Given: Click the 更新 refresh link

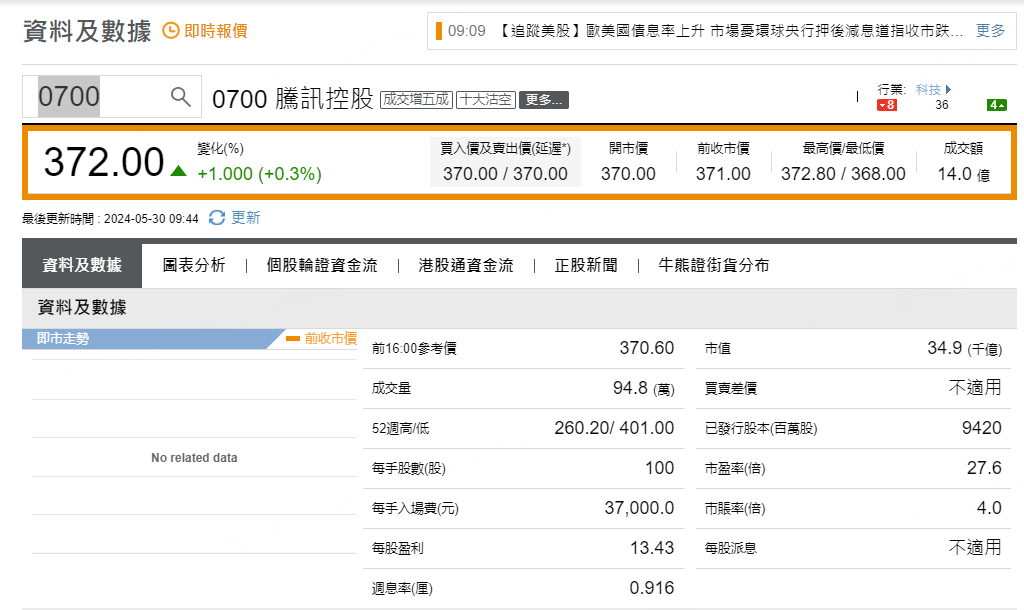Looking at the screenshot, I should coord(246,217).
